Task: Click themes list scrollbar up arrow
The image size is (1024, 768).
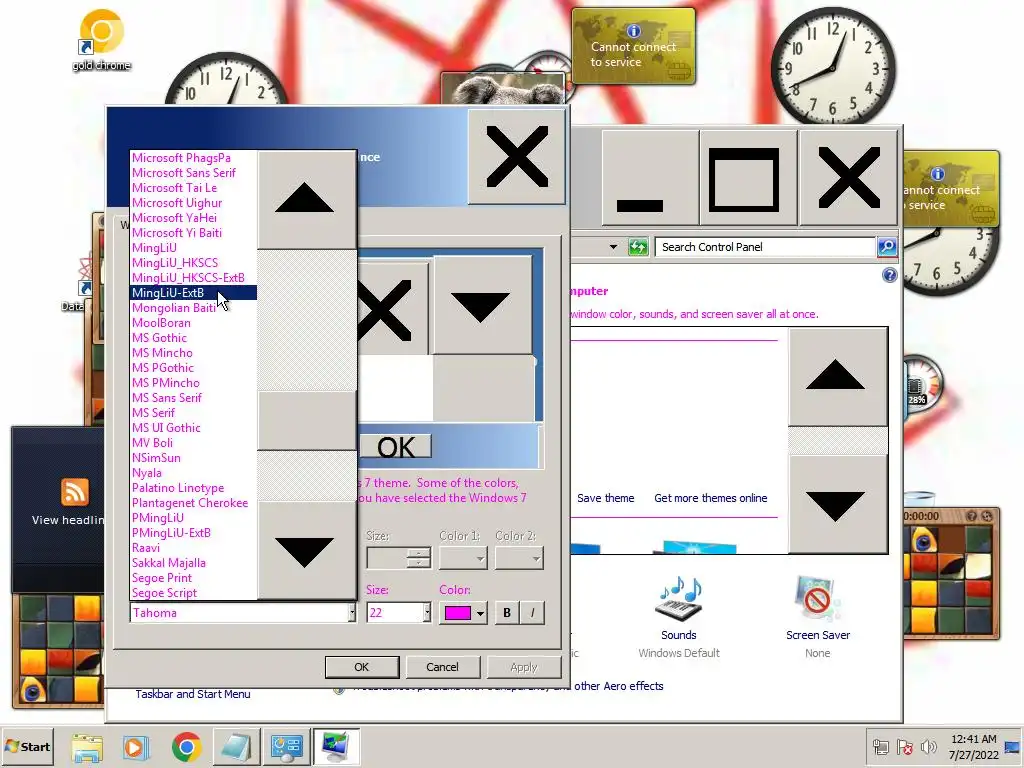Action: tap(838, 377)
